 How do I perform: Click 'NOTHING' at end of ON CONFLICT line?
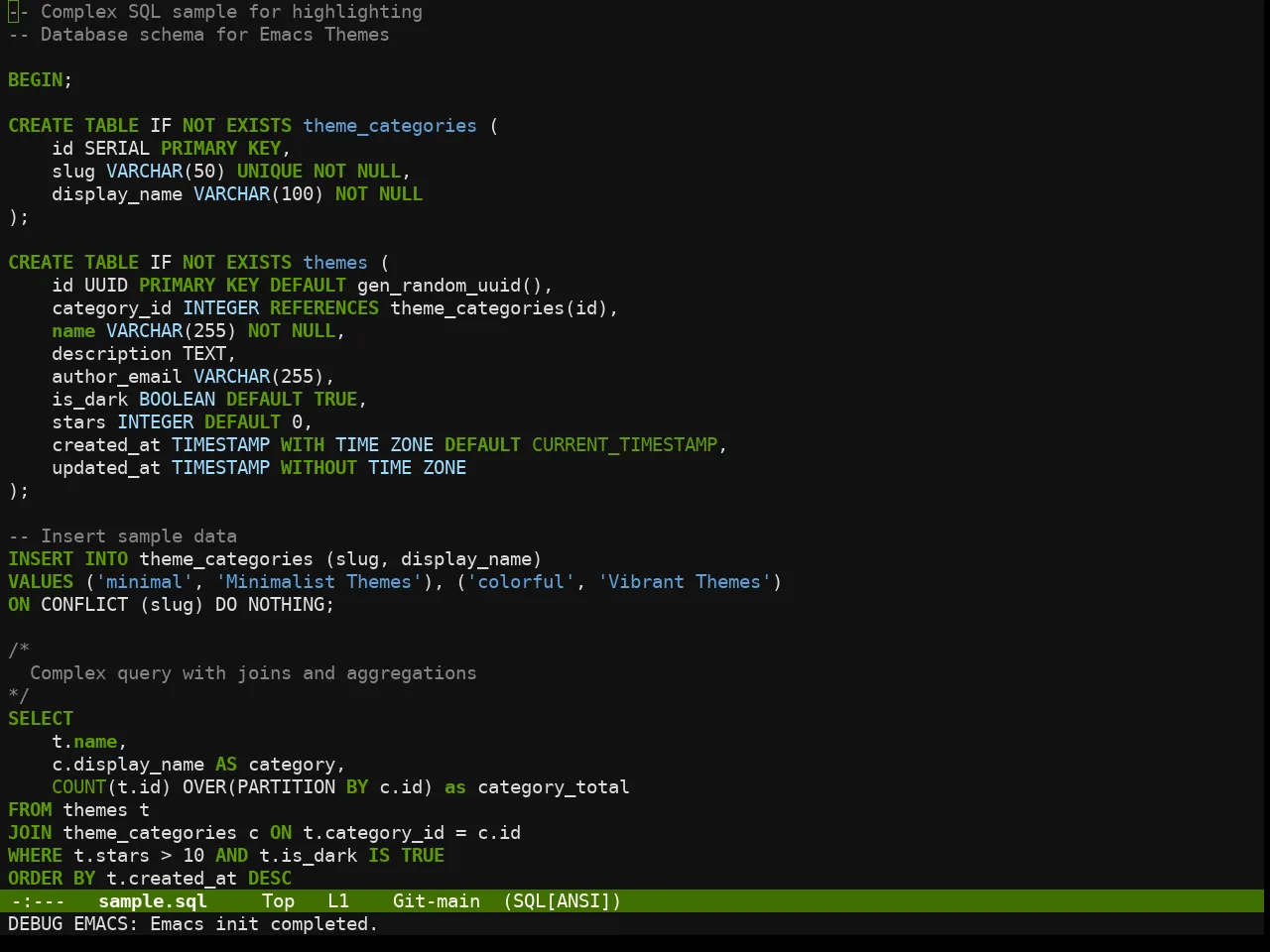tap(286, 605)
